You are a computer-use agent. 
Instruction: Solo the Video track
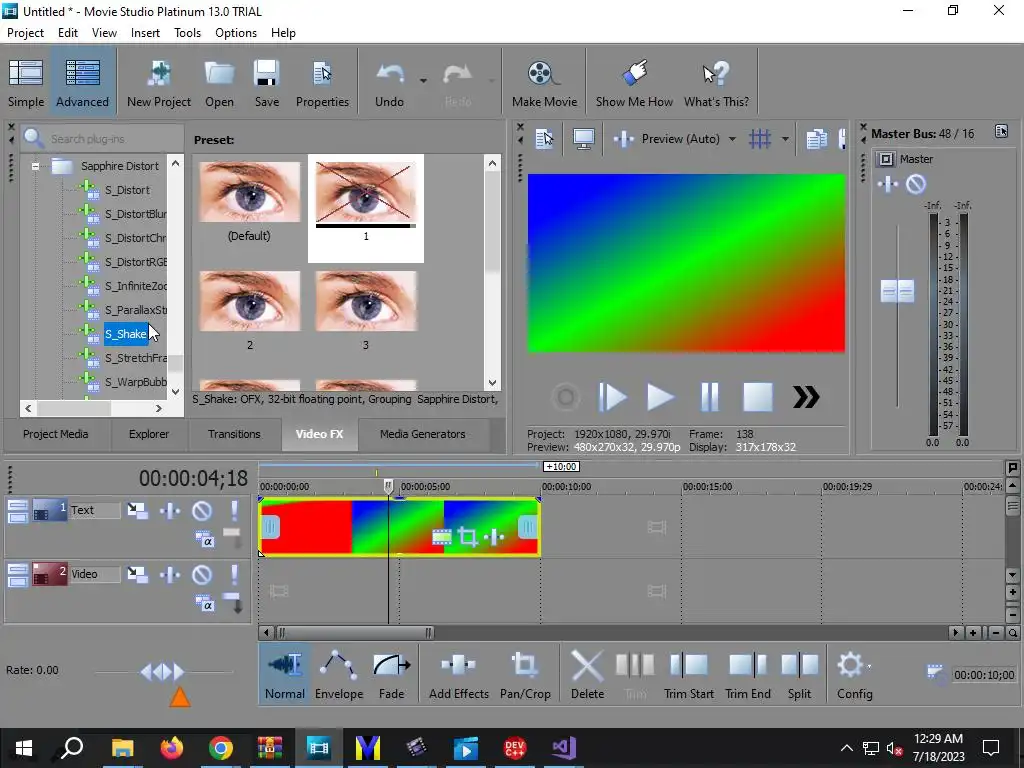coord(234,574)
